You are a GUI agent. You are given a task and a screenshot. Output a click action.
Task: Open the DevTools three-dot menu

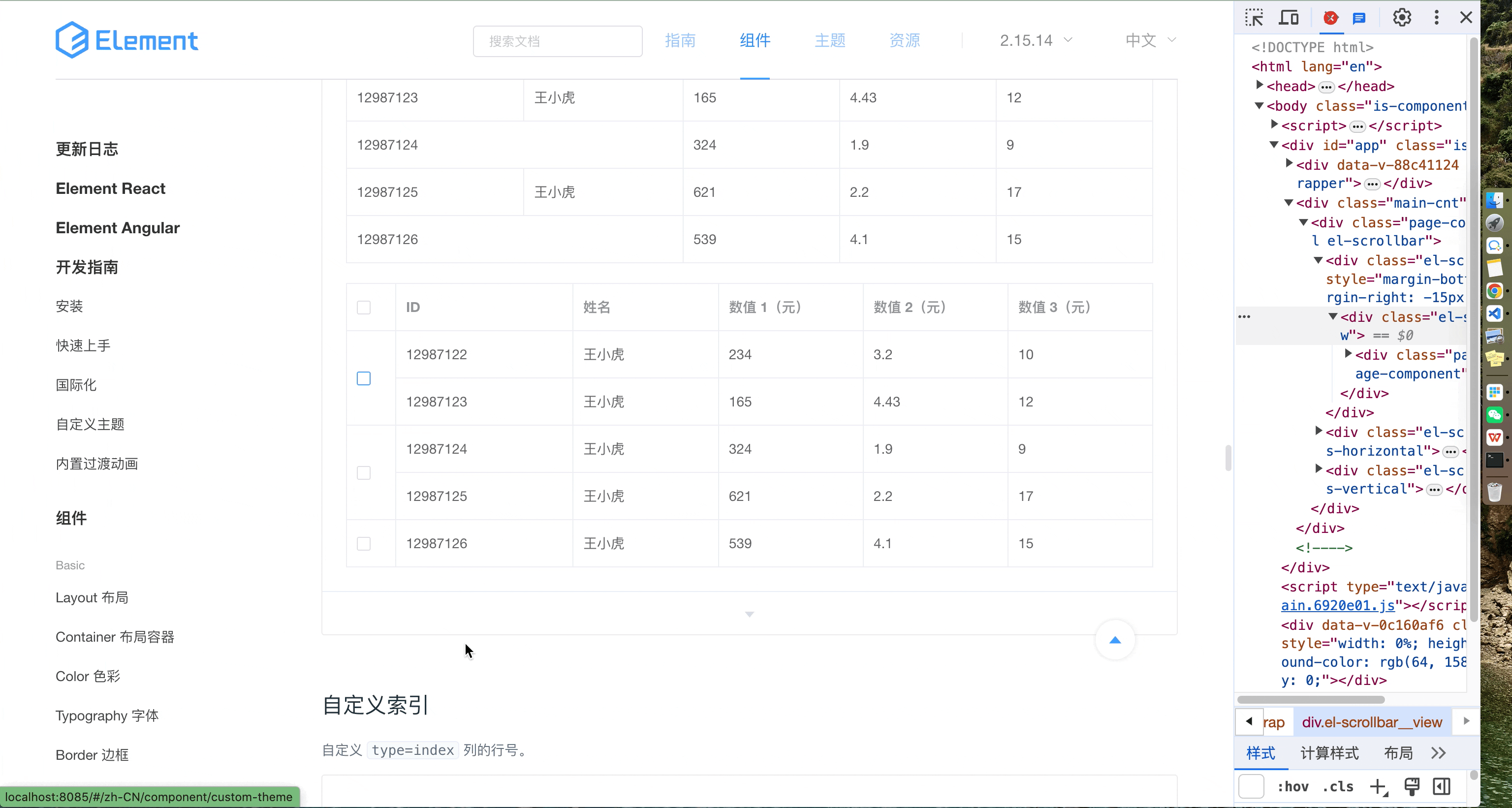[1436, 18]
